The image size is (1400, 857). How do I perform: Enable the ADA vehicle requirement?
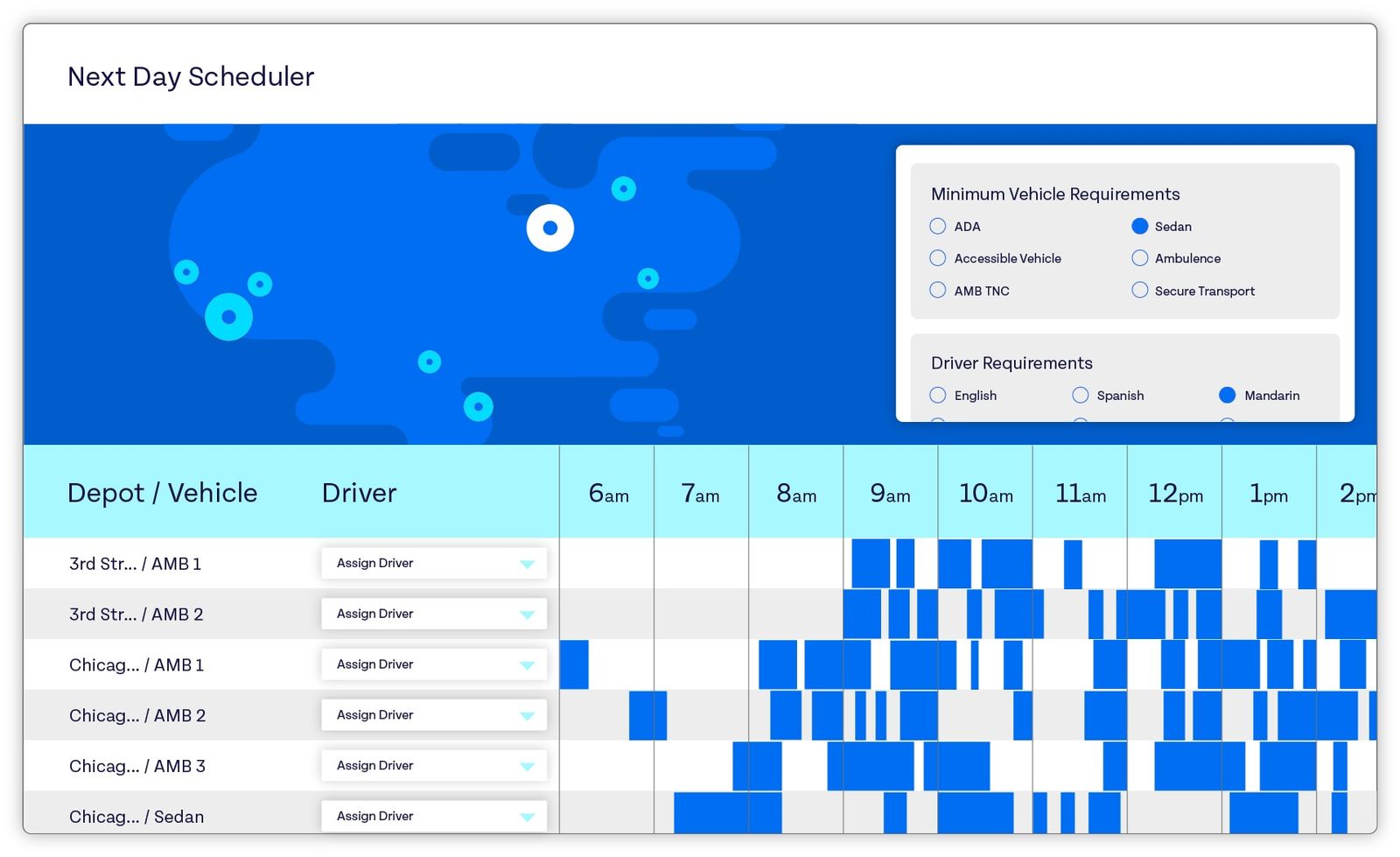[x=937, y=226]
